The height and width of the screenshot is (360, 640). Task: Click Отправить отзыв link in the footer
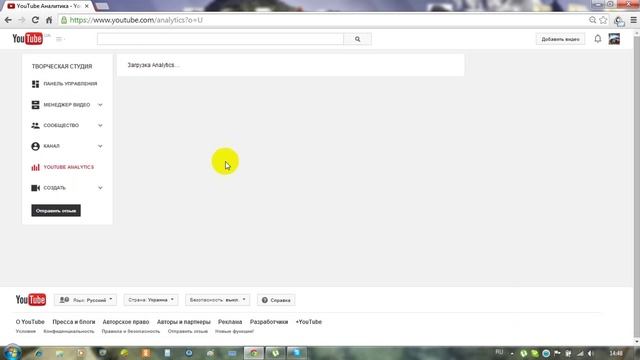click(188, 331)
